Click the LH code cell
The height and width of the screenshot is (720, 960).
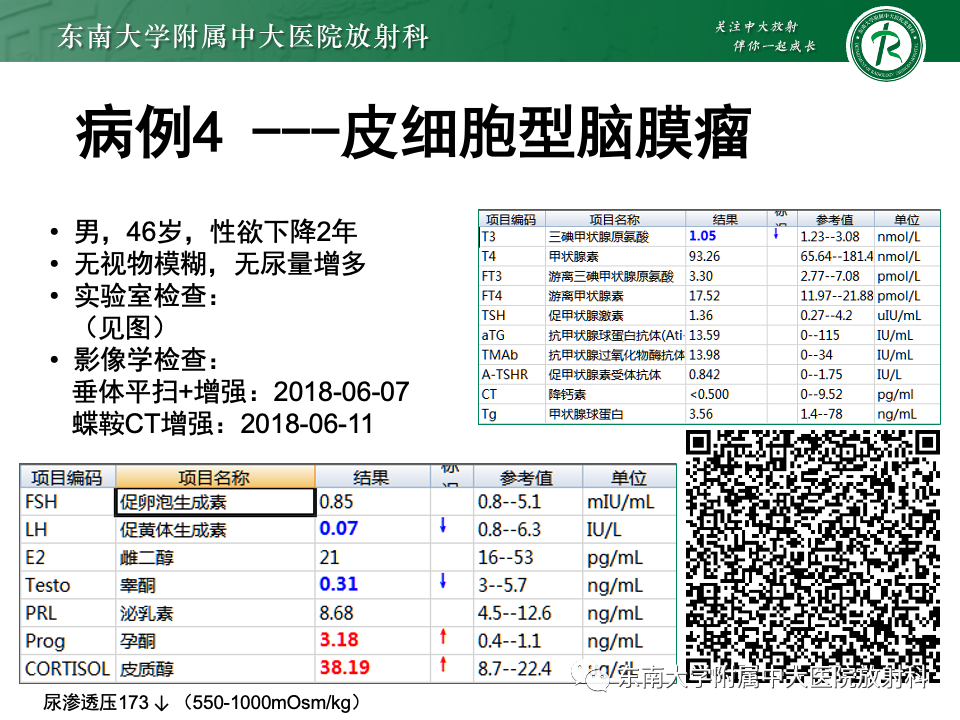pos(67,530)
